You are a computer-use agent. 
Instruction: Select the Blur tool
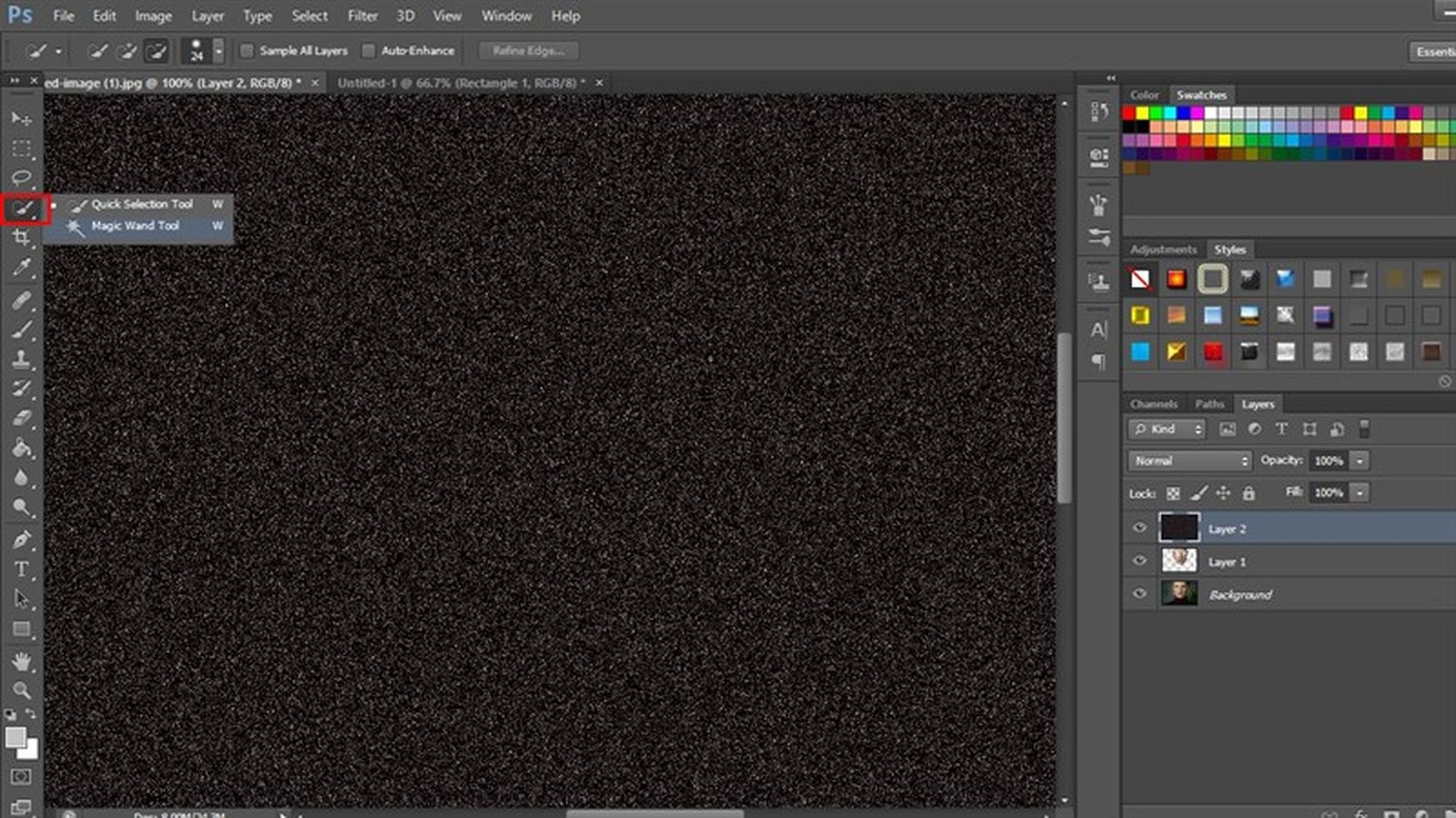[21, 477]
